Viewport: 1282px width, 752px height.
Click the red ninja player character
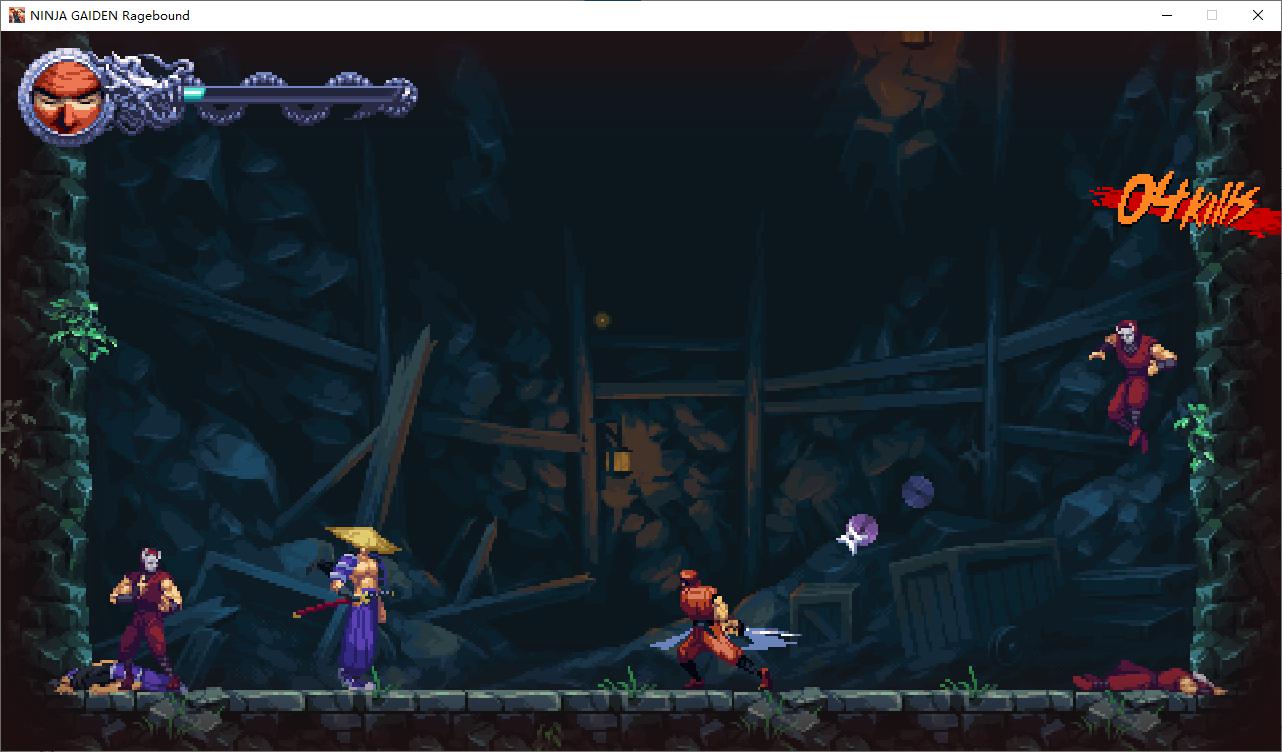click(x=722, y=630)
